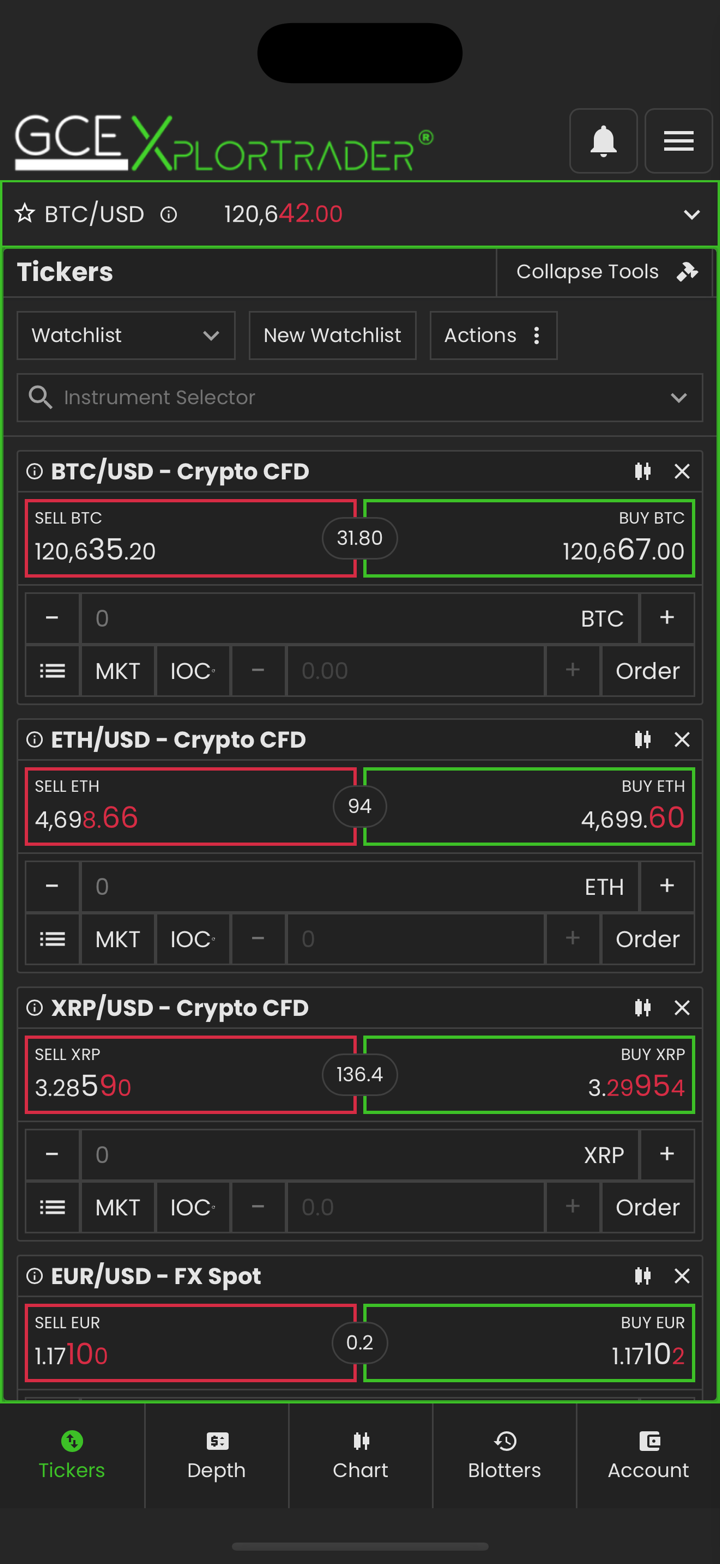Toggle IOC time-in-force for BTC order
This screenshot has width=720, height=1564.
click(x=192, y=671)
